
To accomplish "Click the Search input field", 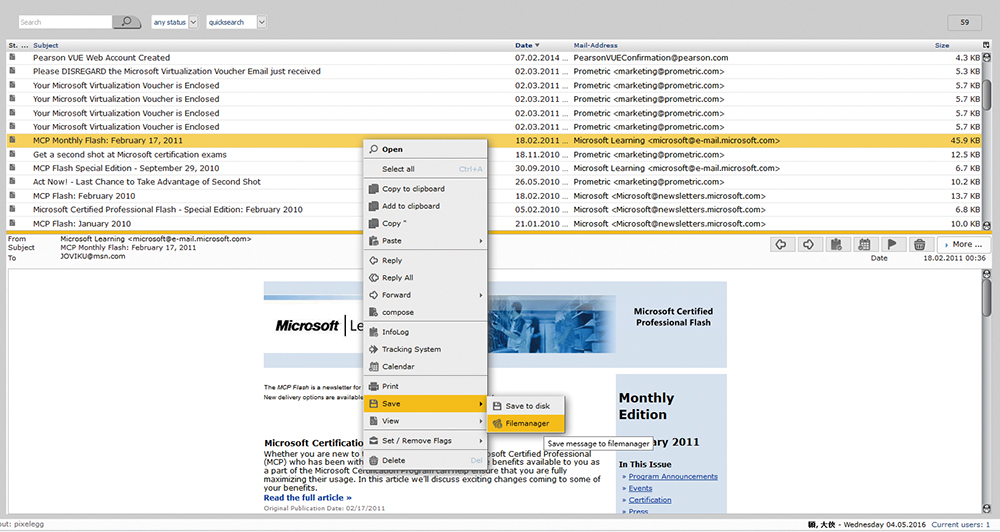I will tap(65, 22).
